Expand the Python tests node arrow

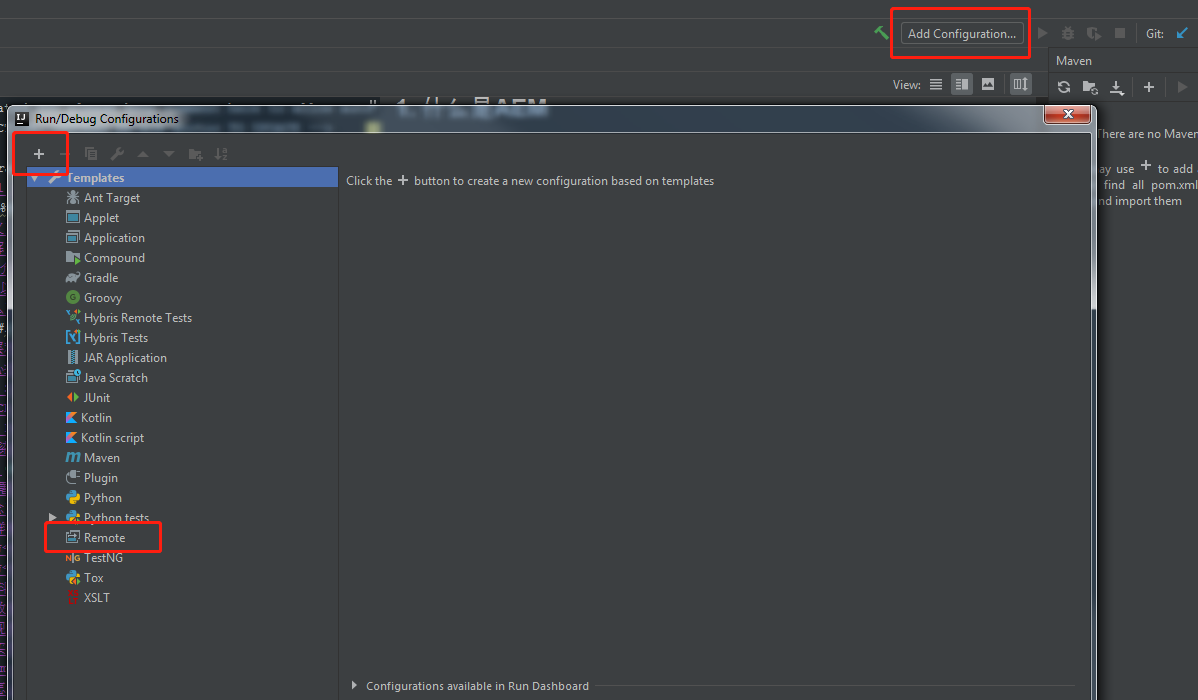coord(52,517)
